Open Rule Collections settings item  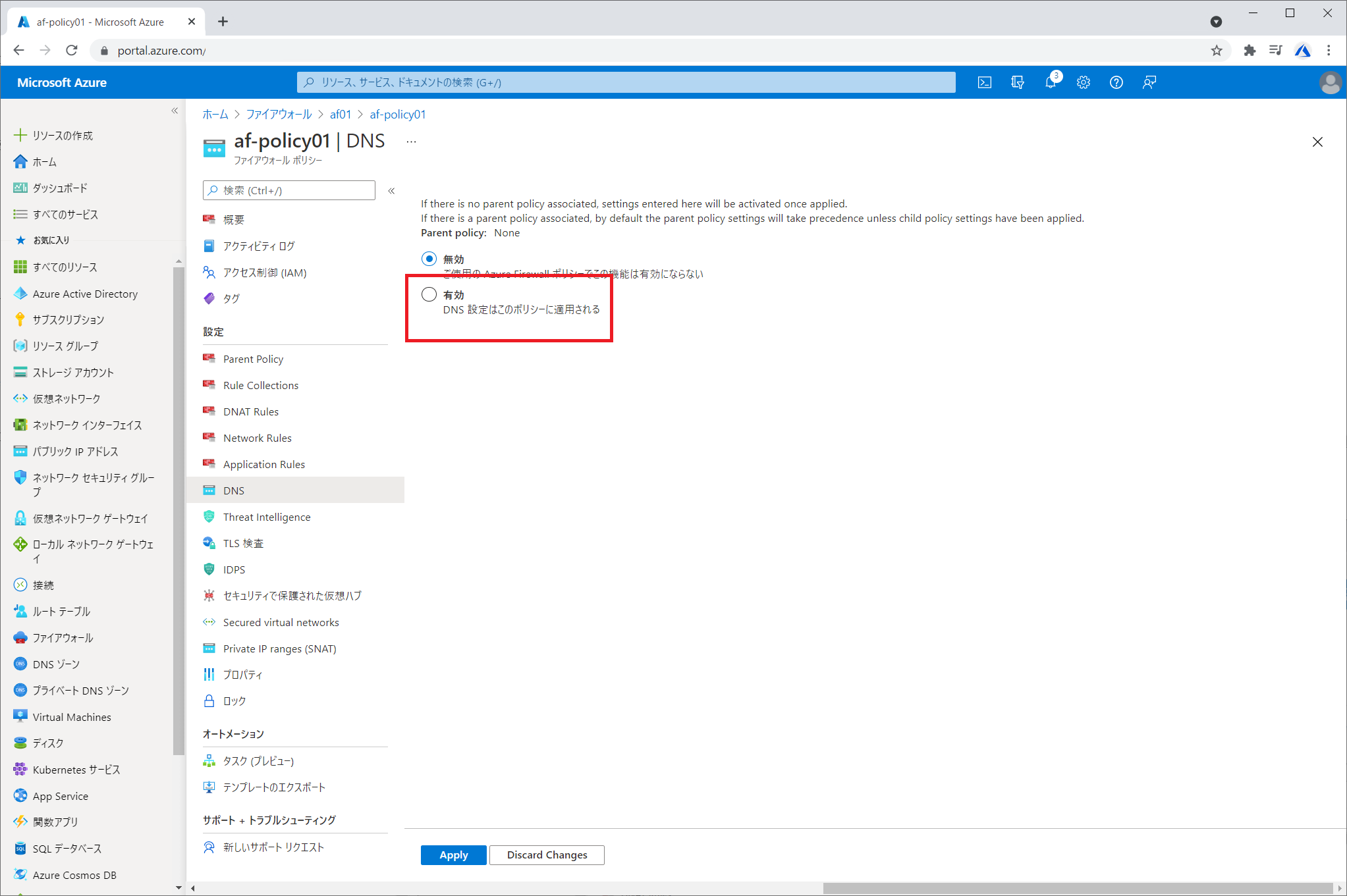pyautogui.click(x=260, y=385)
